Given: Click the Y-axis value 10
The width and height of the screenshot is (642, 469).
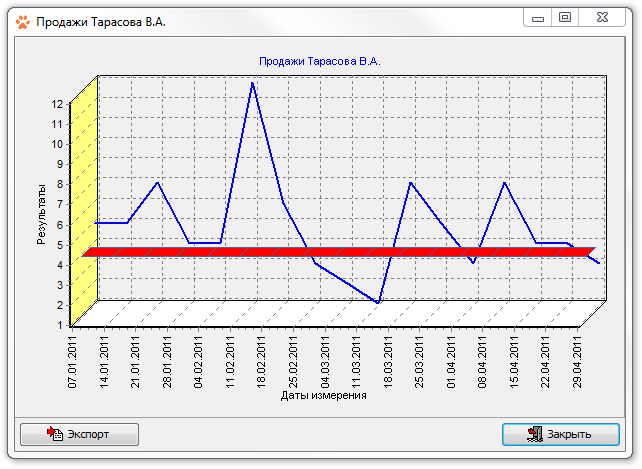Looking at the screenshot, I should (58, 144).
